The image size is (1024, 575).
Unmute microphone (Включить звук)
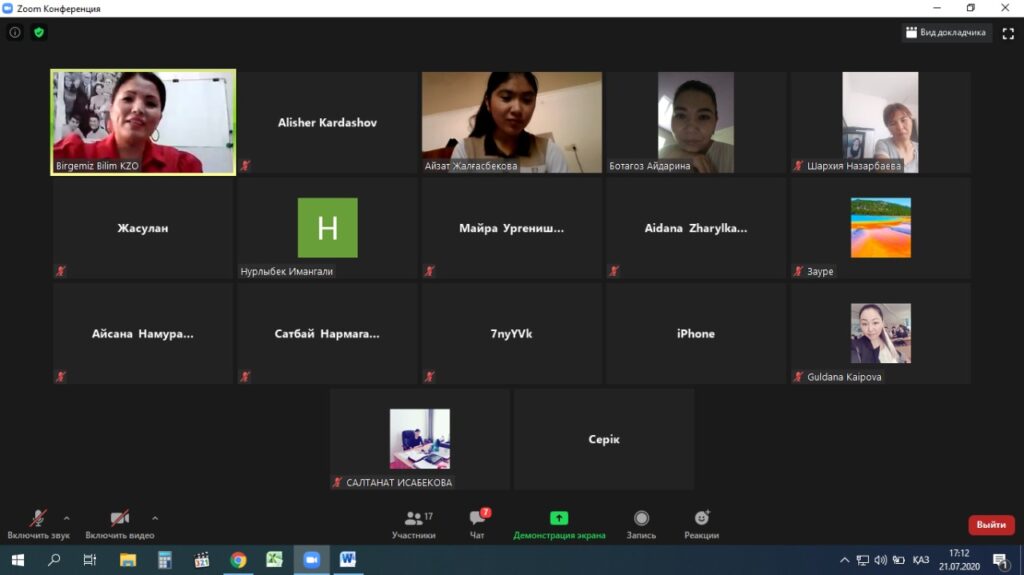(x=38, y=524)
